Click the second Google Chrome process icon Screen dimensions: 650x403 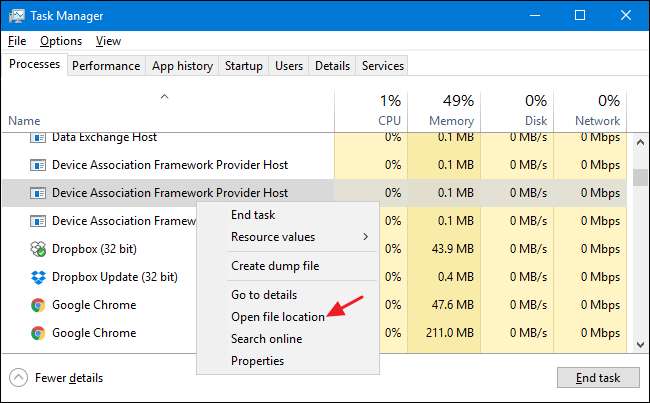[38, 333]
